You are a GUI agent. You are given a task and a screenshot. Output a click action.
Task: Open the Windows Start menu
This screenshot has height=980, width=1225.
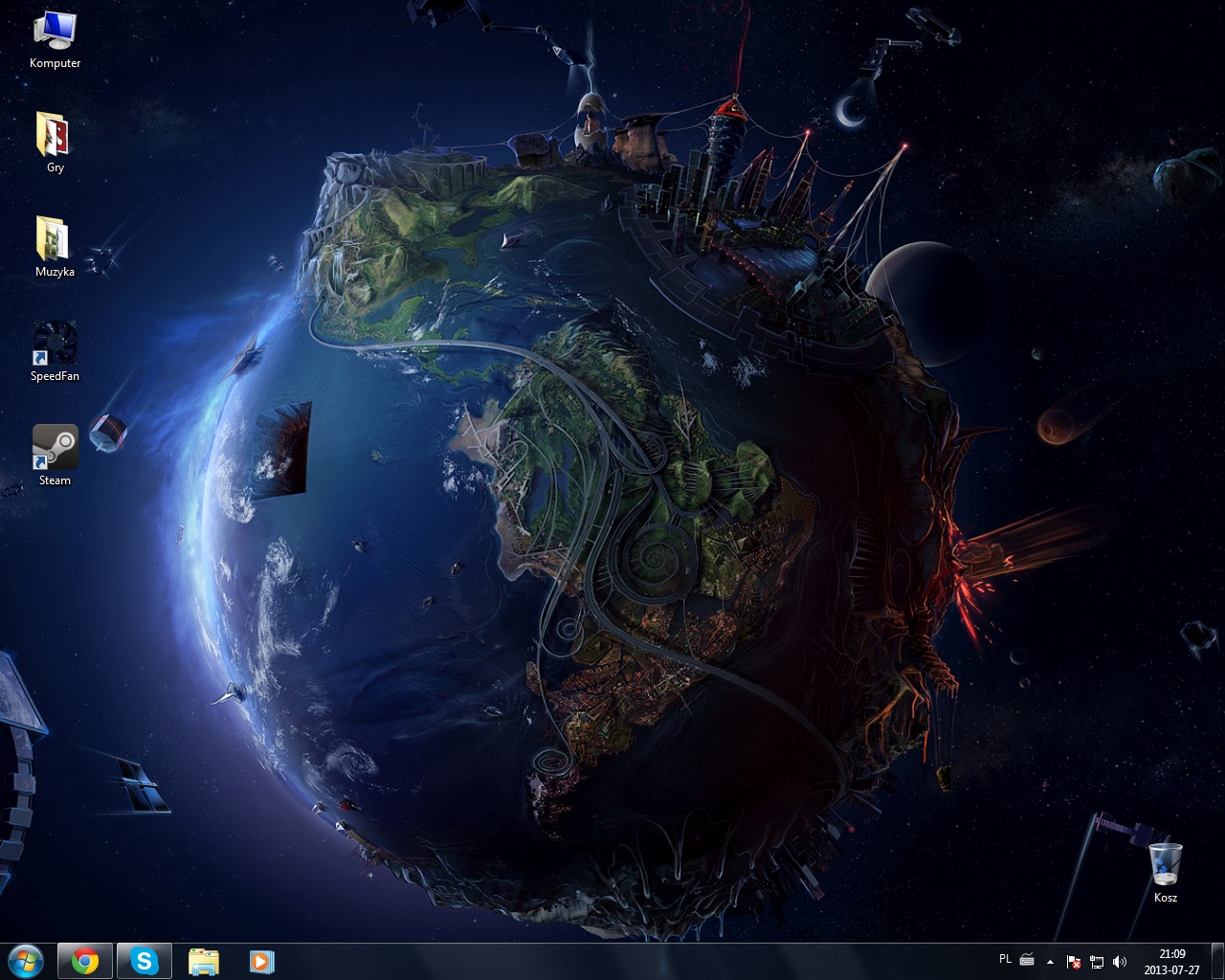pyautogui.click(x=26, y=961)
